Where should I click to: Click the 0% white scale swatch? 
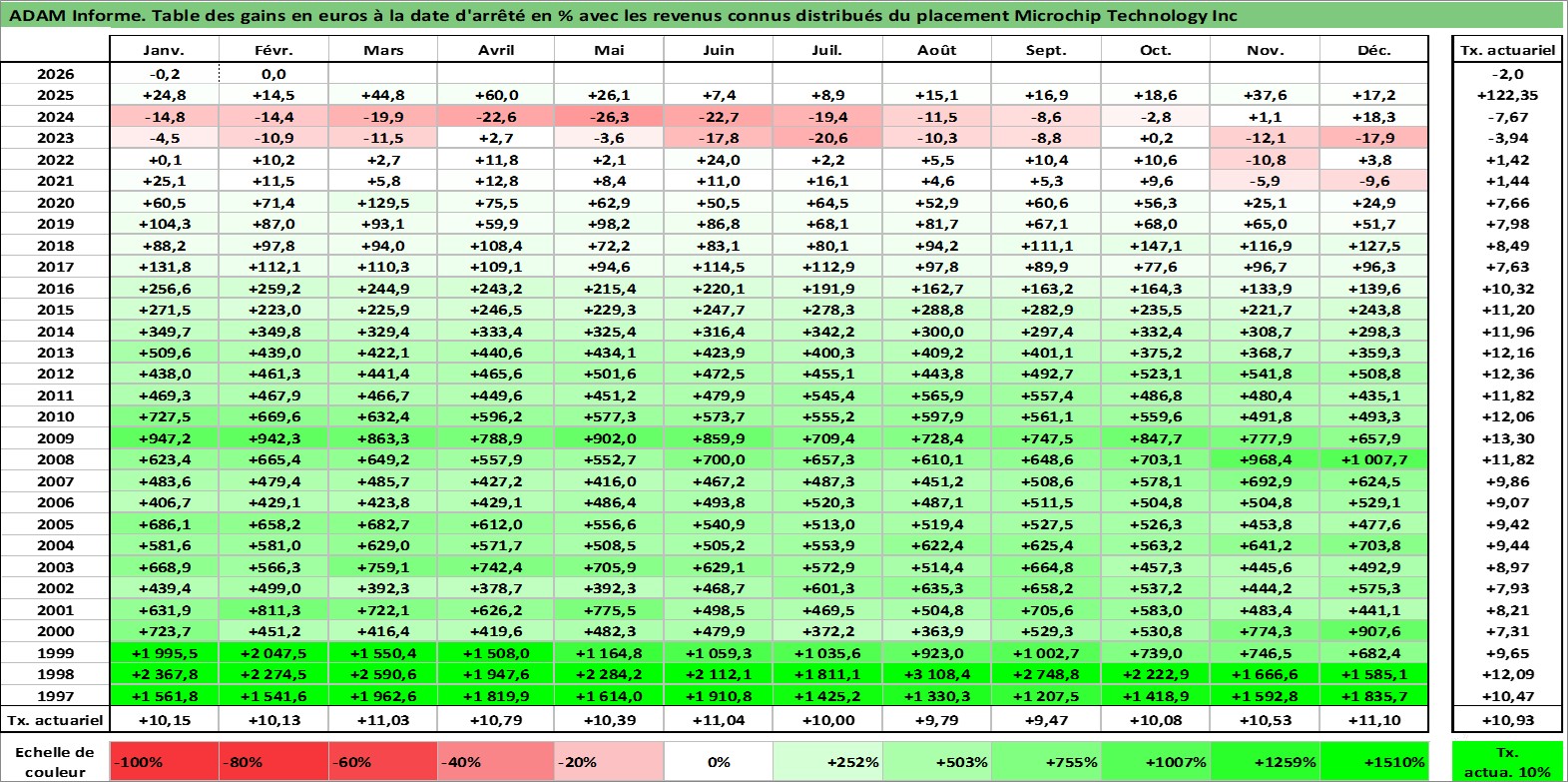tap(718, 761)
